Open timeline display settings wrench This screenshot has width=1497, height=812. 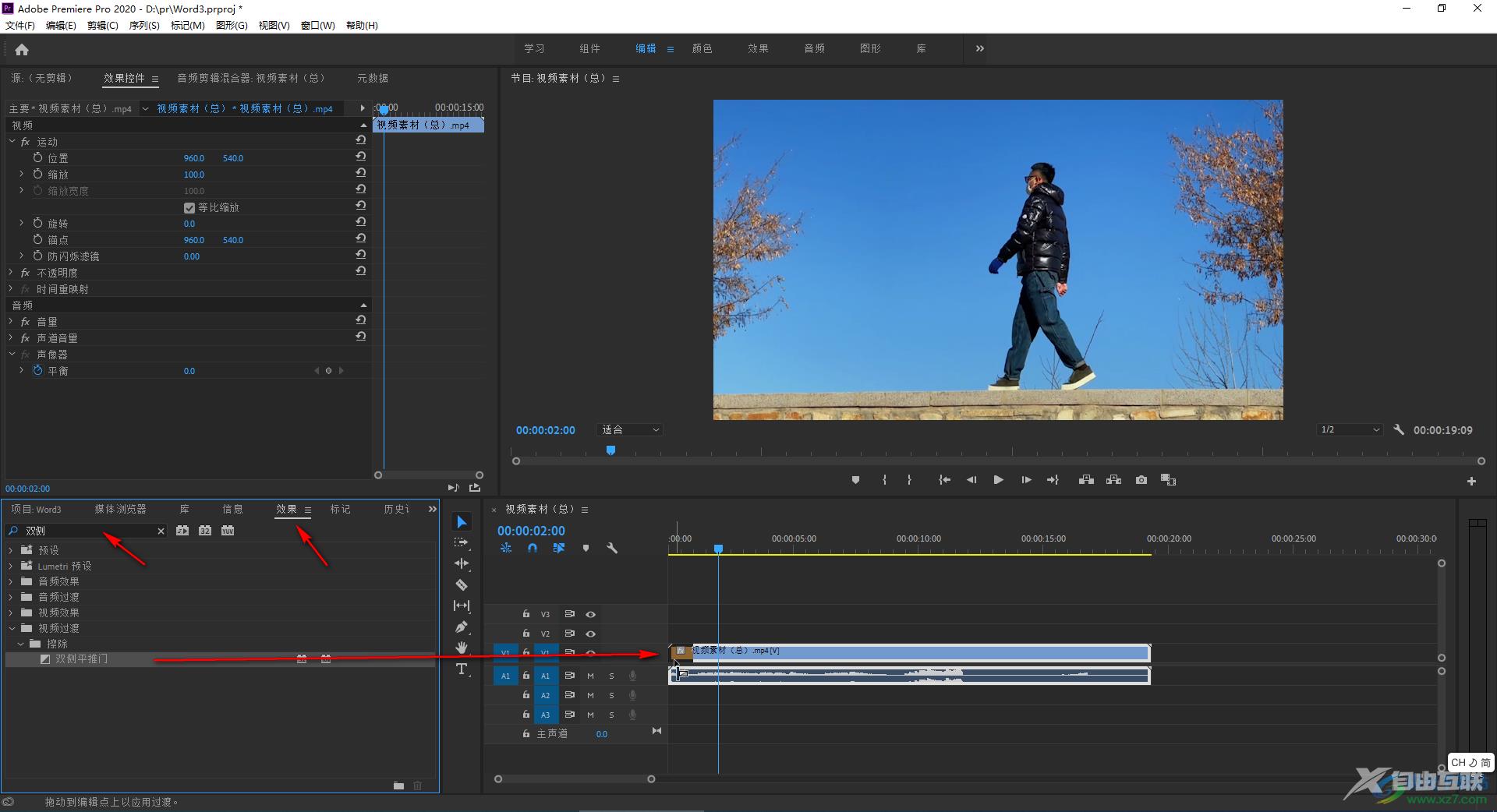[612, 548]
